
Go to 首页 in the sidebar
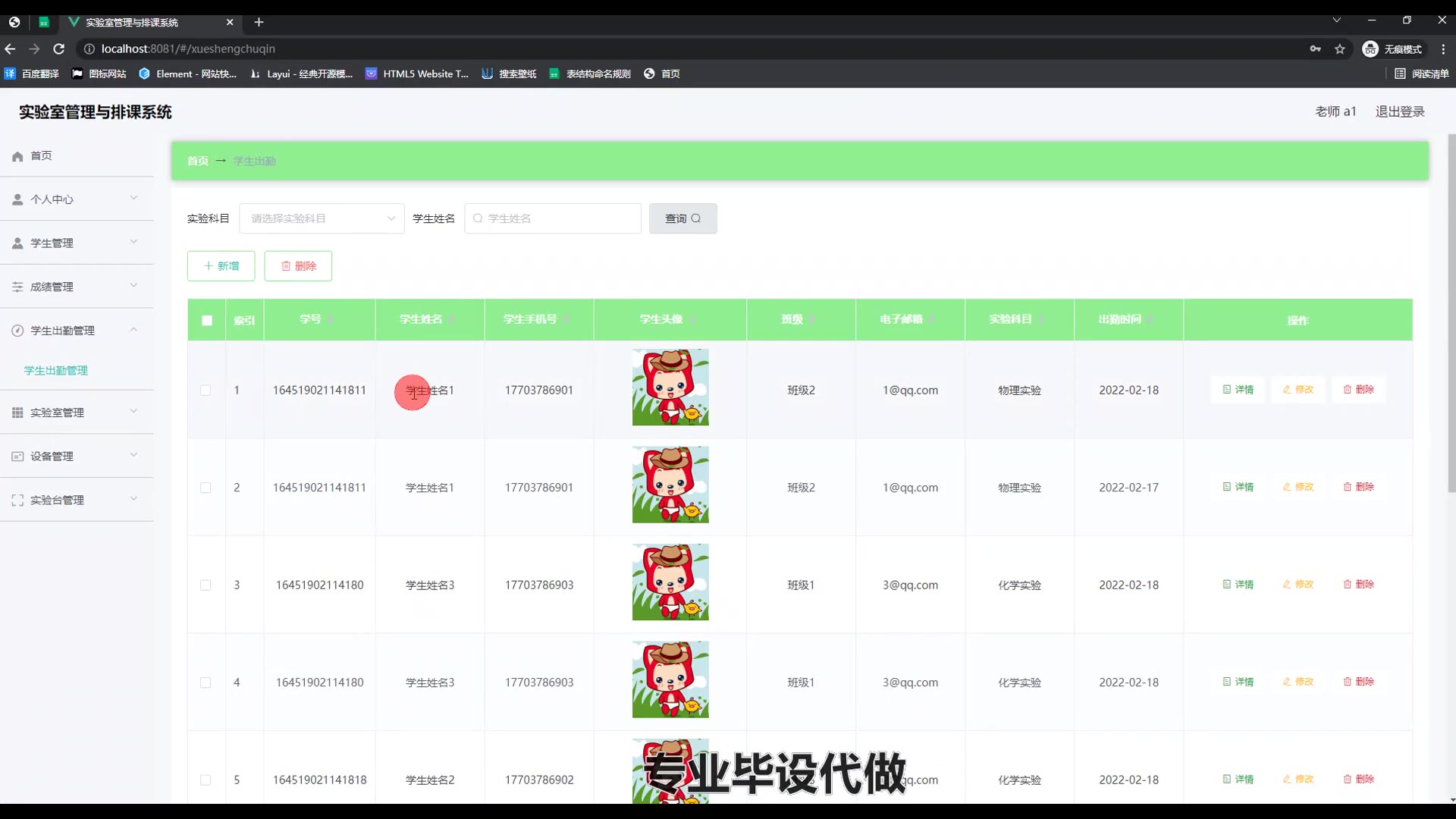point(77,155)
